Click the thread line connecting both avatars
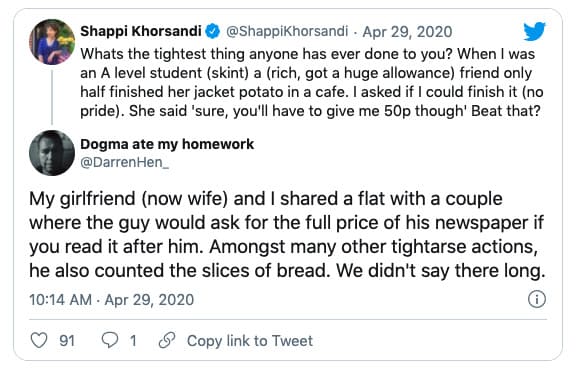The width and height of the screenshot is (576, 372). (52, 97)
